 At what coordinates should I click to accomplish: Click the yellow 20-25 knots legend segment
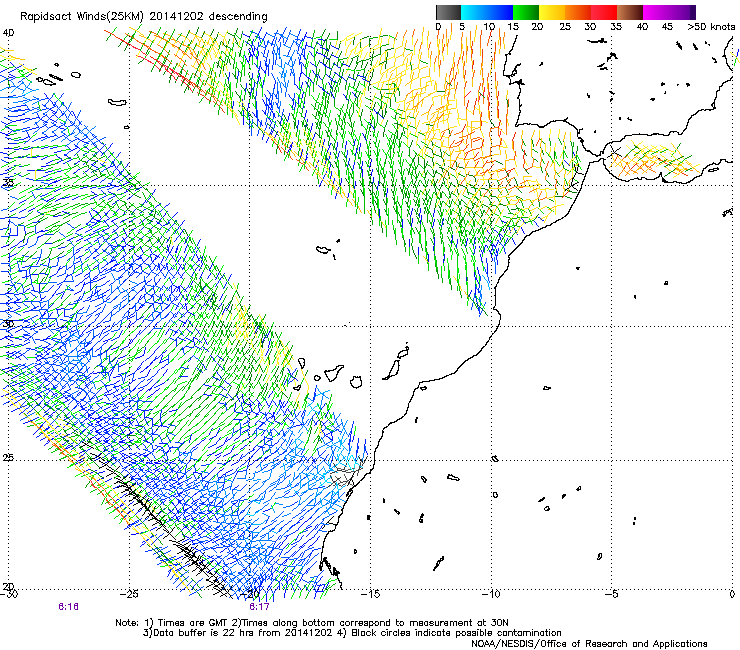click(x=552, y=12)
